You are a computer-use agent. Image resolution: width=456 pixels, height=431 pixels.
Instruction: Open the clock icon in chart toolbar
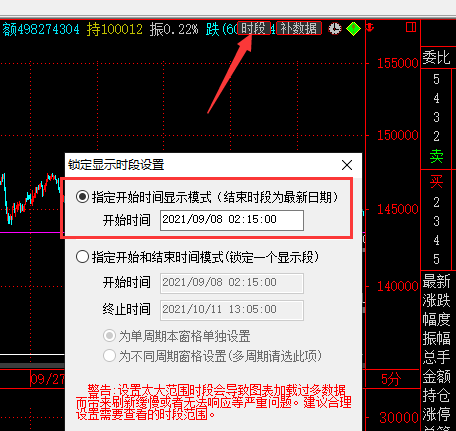335,29
